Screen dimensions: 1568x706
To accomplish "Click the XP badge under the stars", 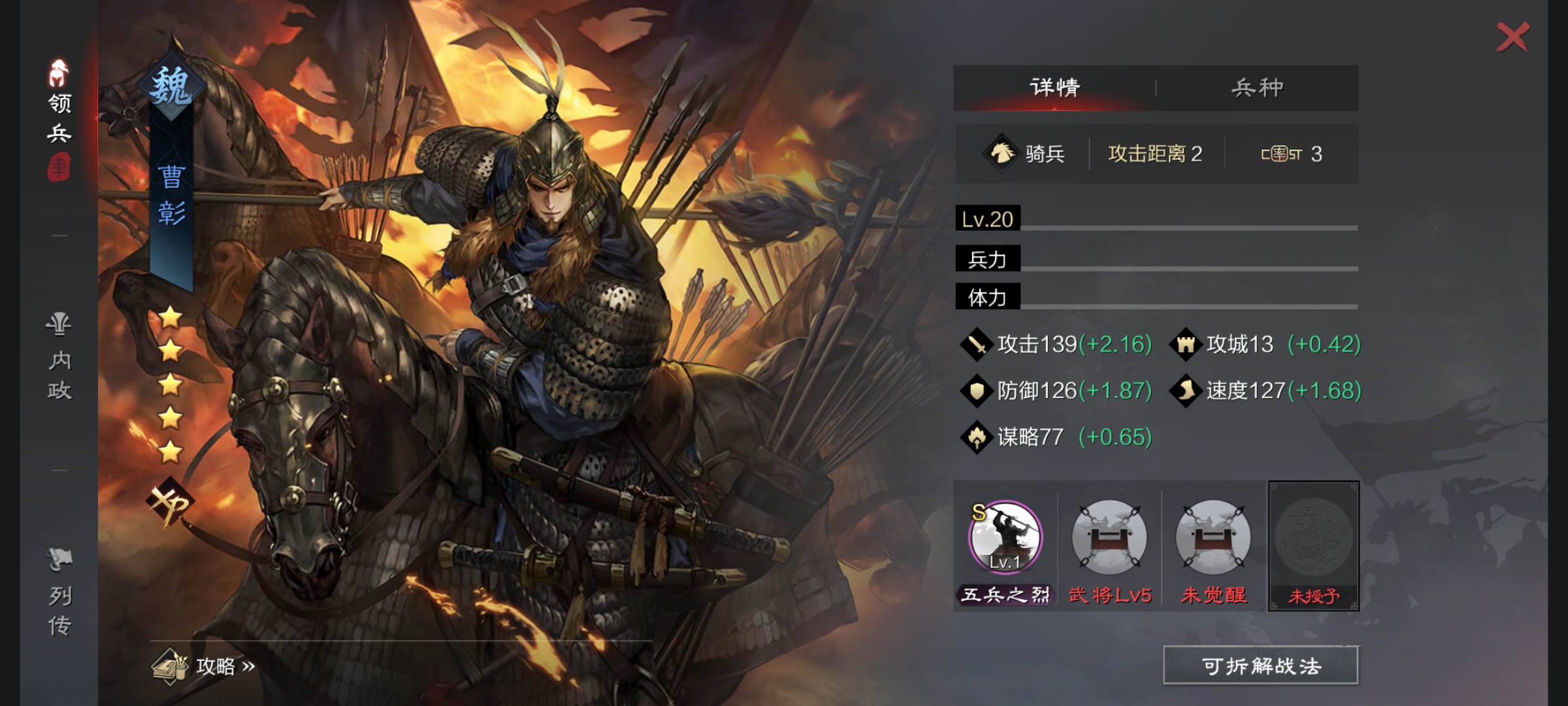I will pos(169,503).
